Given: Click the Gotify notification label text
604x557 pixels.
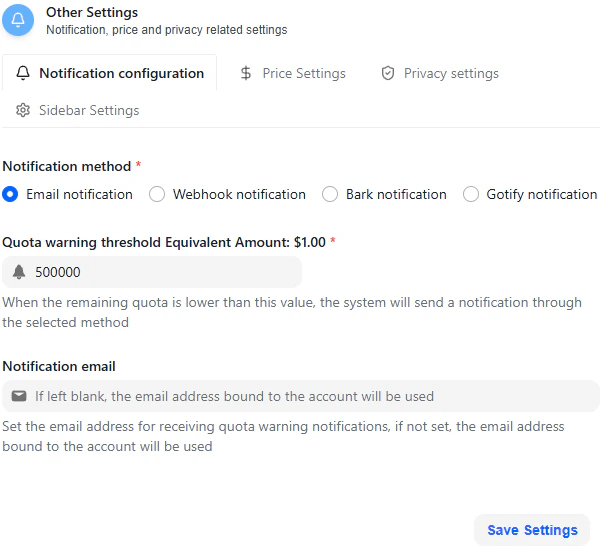Looking at the screenshot, I should (x=542, y=195).
